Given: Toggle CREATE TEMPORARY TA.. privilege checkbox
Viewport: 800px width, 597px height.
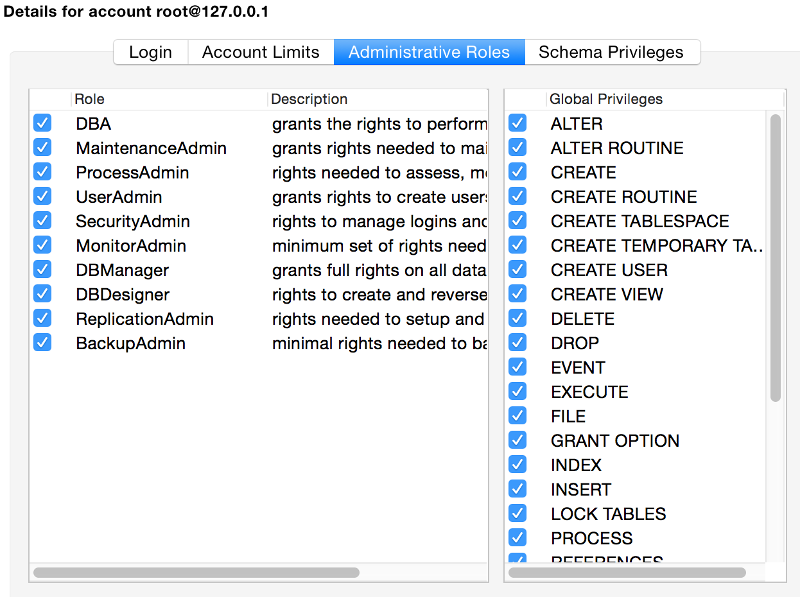Looking at the screenshot, I should coord(517,245).
